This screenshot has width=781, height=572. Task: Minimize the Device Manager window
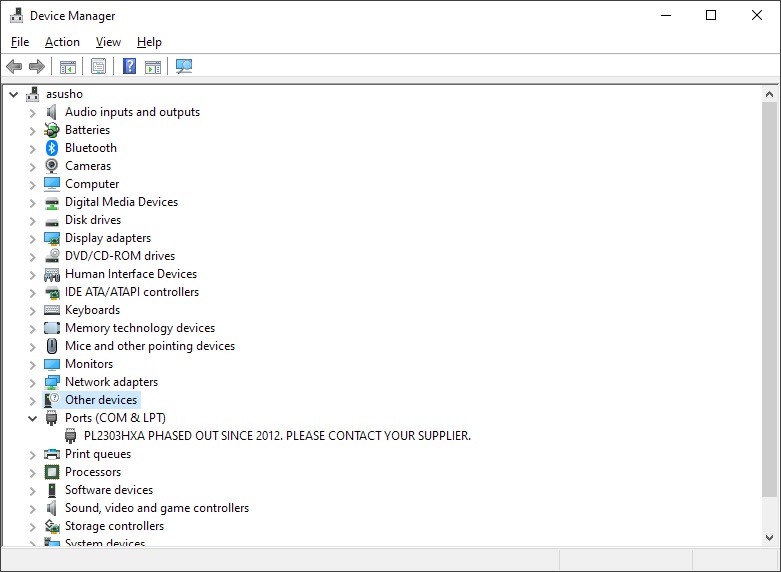point(666,15)
